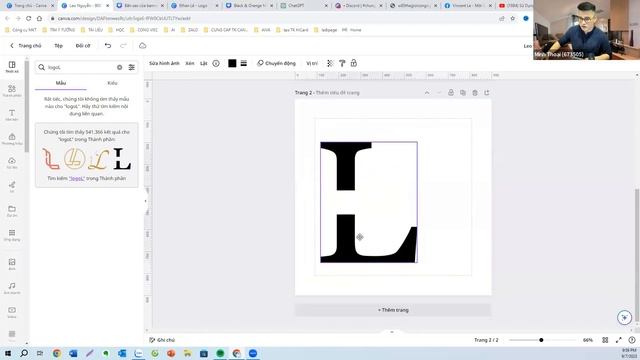Image resolution: width=640 pixels, height=360 pixels.
Task: Open the Videos sidebar panel
Action: point(12,312)
